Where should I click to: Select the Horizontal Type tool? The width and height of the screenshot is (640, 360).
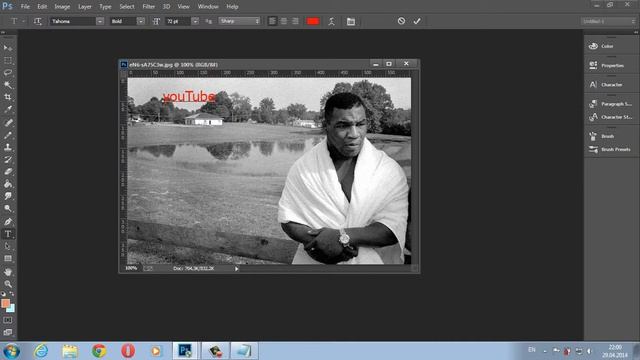8,234
